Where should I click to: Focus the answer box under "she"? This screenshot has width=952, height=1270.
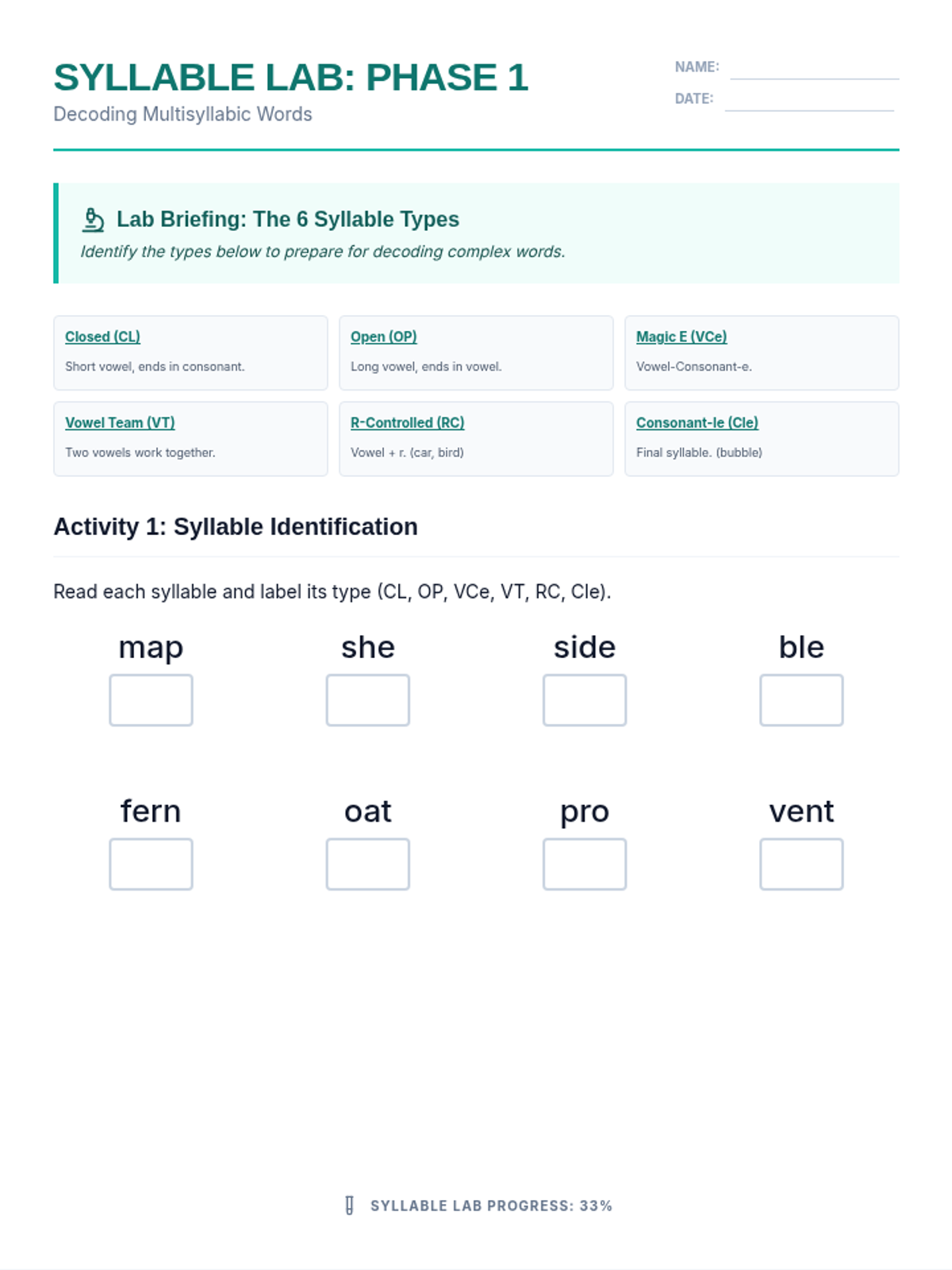tap(368, 700)
